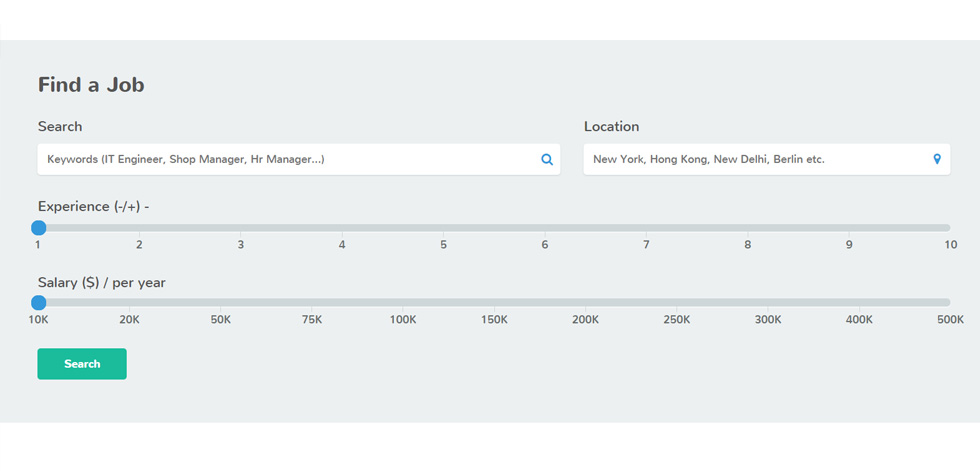Click the magnifier icon in Search field

pyautogui.click(x=547, y=159)
